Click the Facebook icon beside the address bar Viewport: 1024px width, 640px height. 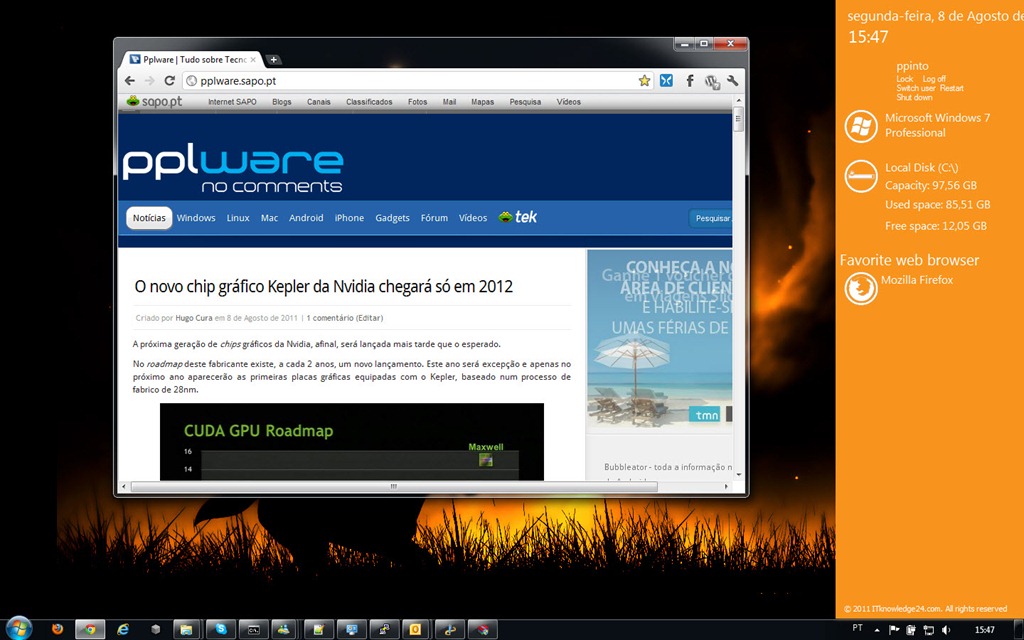690,80
